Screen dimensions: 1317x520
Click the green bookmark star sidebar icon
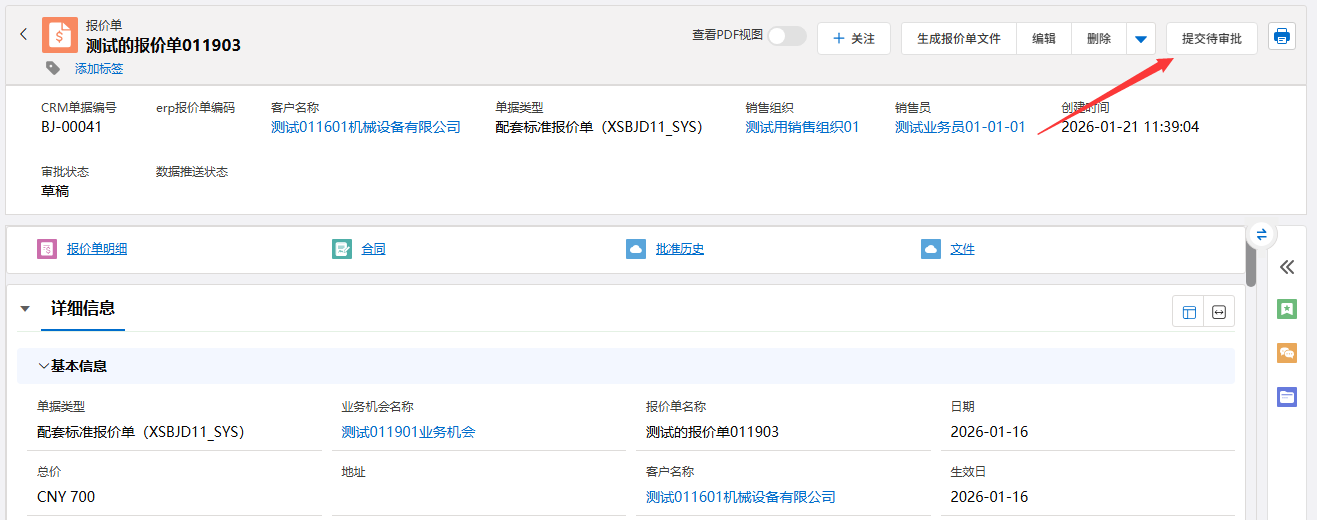click(x=1287, y=309)
